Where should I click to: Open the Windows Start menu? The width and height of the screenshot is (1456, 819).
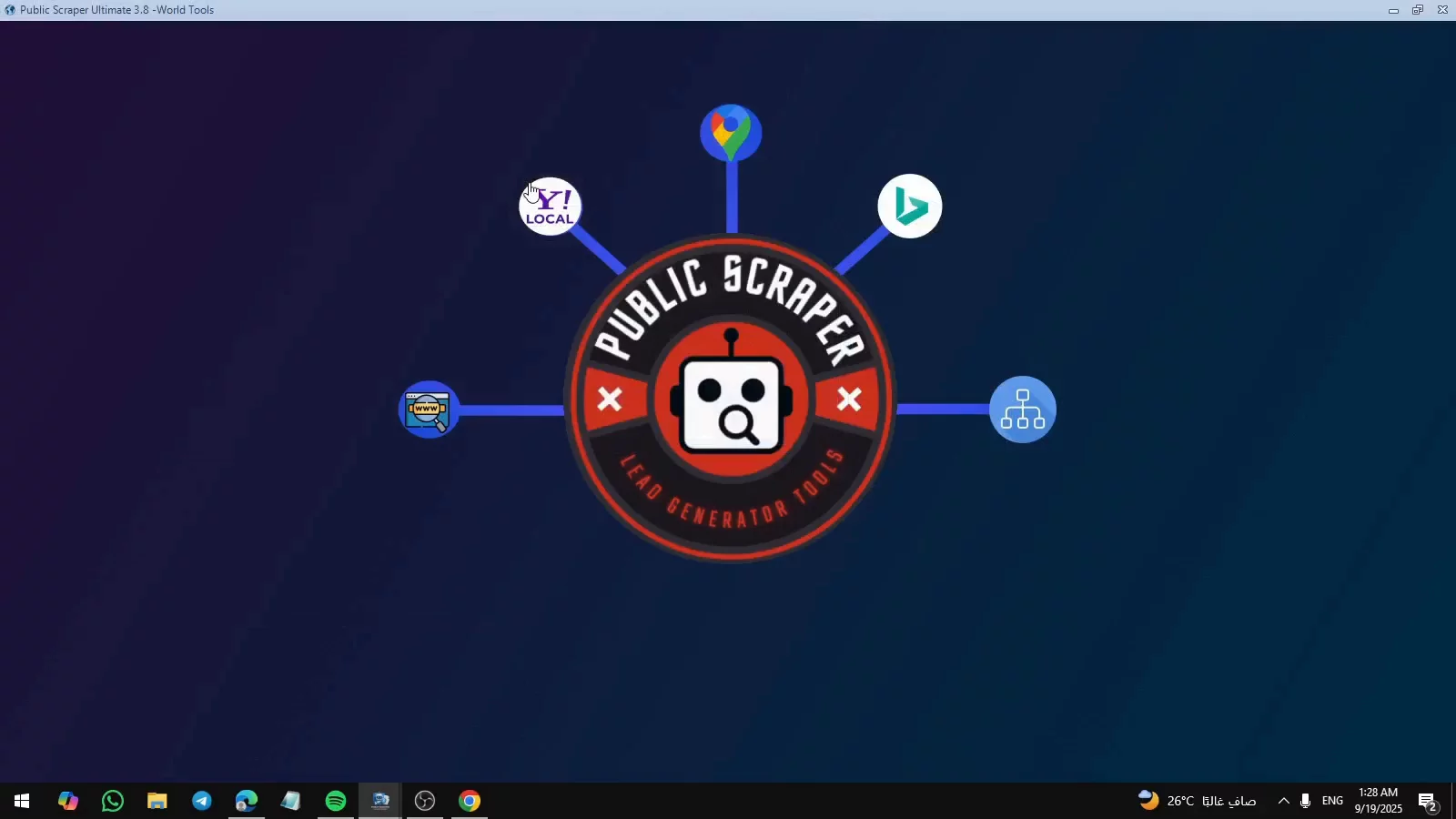(20, 801)
